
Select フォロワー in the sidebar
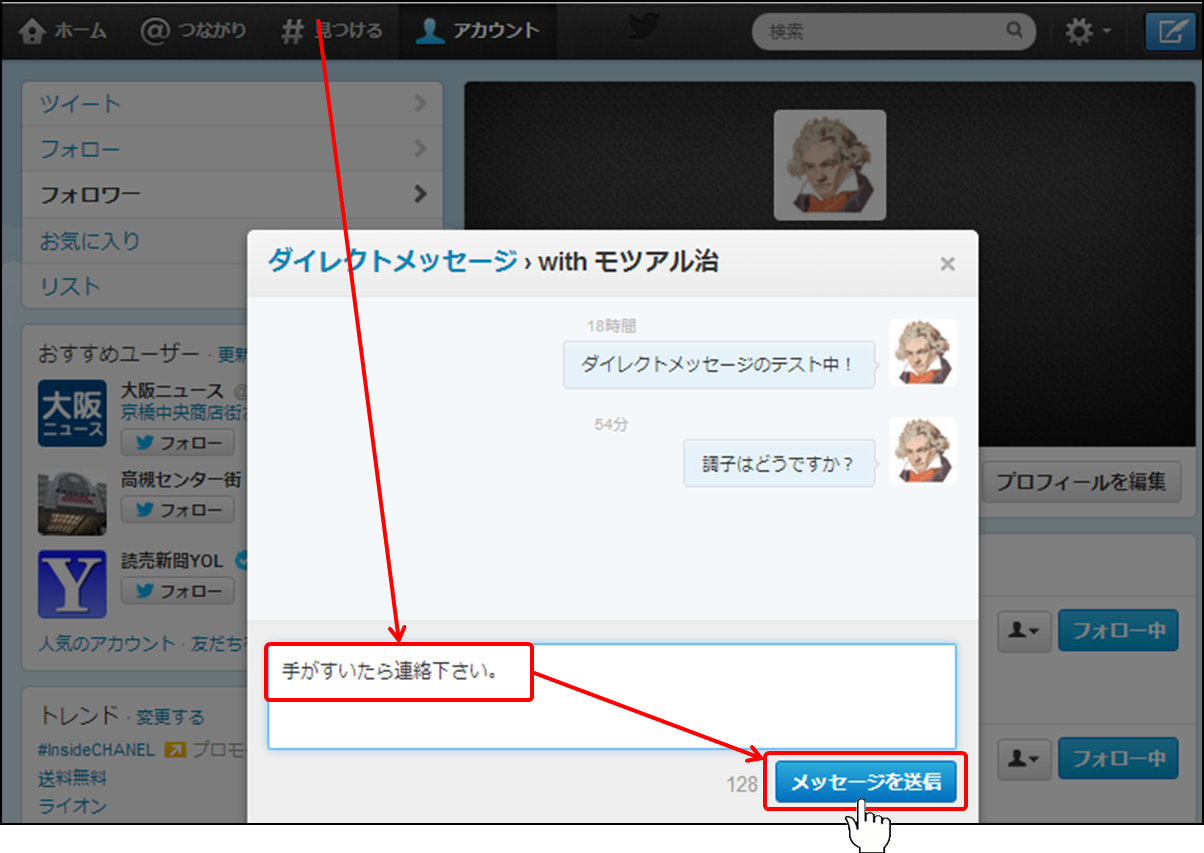click(232, 195)
